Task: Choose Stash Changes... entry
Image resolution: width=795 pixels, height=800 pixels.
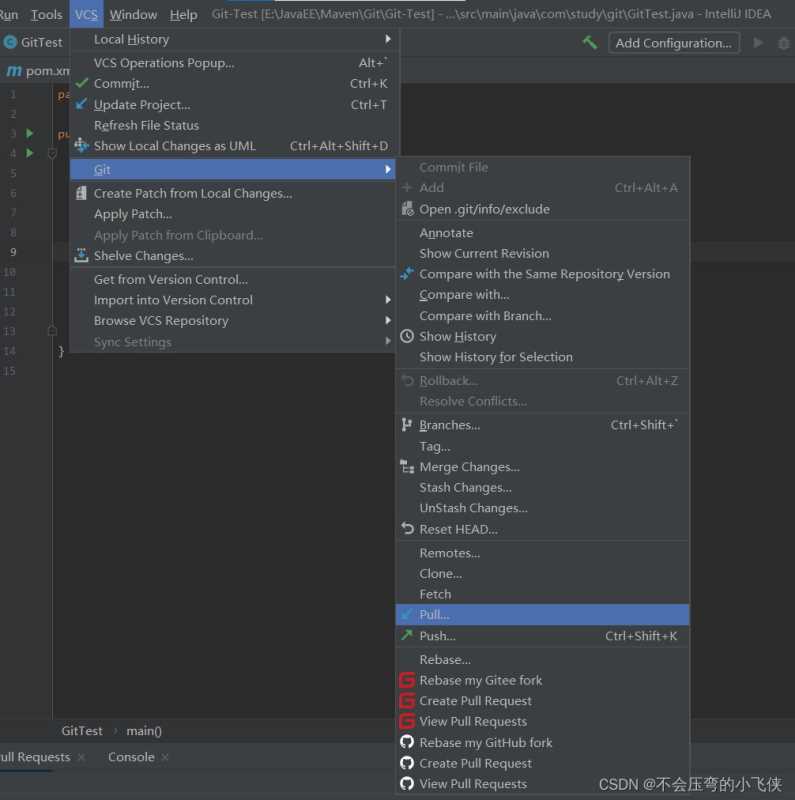Action: click(542, 487)
